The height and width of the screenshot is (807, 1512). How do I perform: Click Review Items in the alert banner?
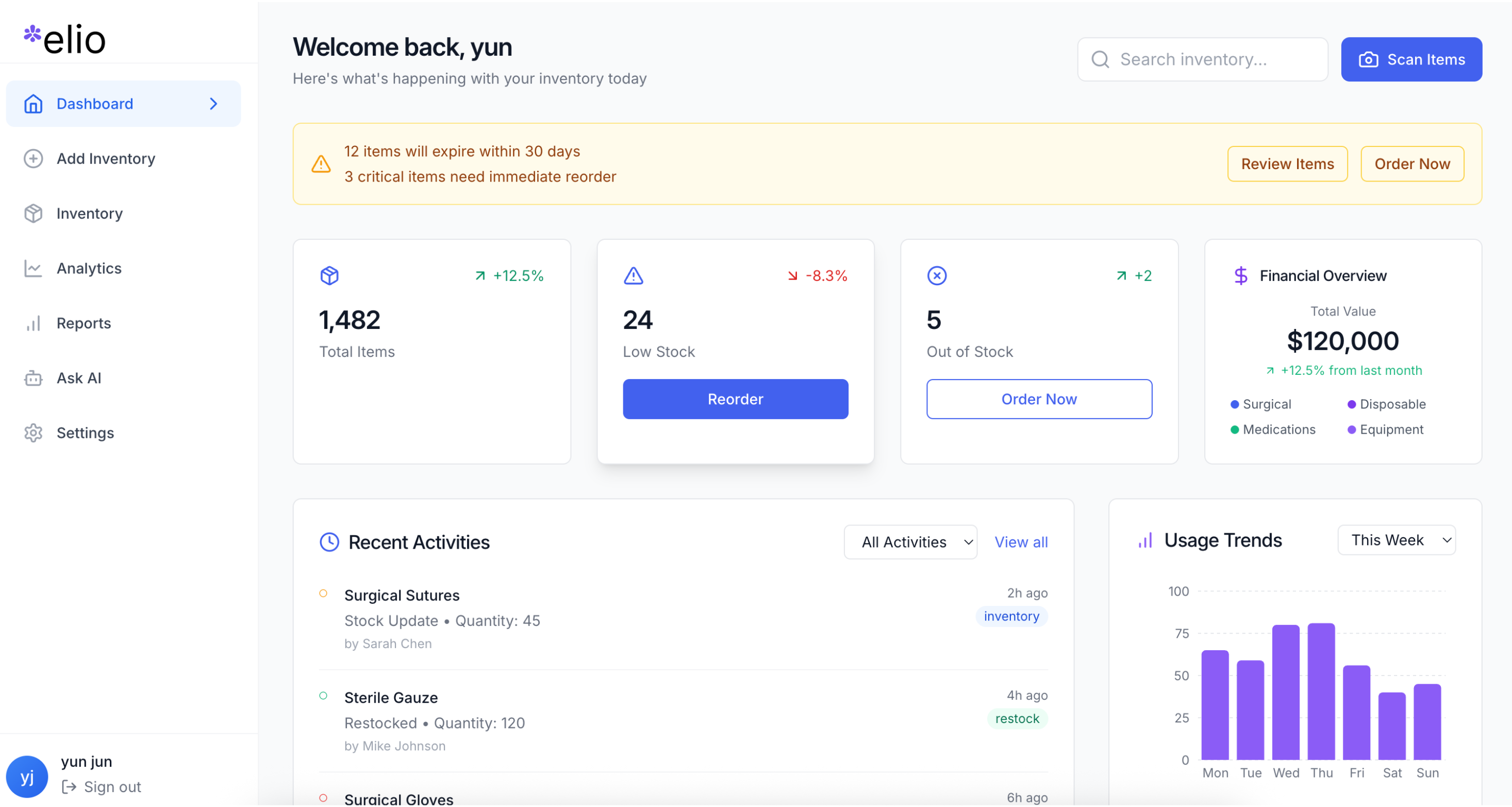(x=1288, y=164)
